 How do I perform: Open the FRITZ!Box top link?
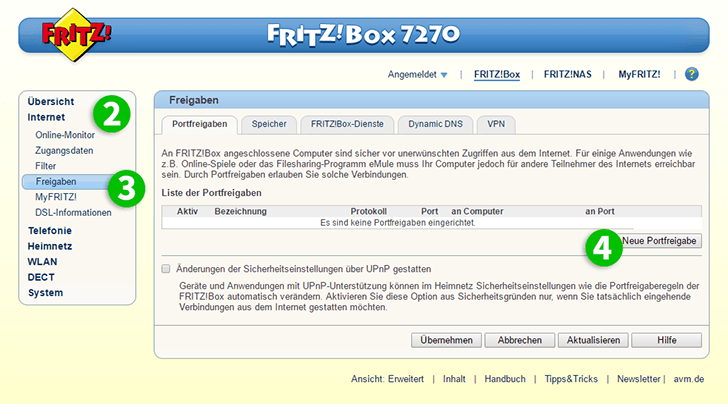497,74
